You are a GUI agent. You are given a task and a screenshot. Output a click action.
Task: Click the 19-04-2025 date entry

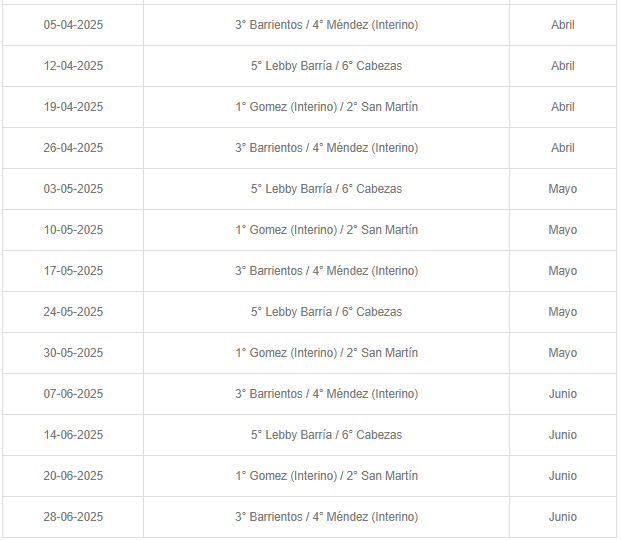(x=73, y=107)
